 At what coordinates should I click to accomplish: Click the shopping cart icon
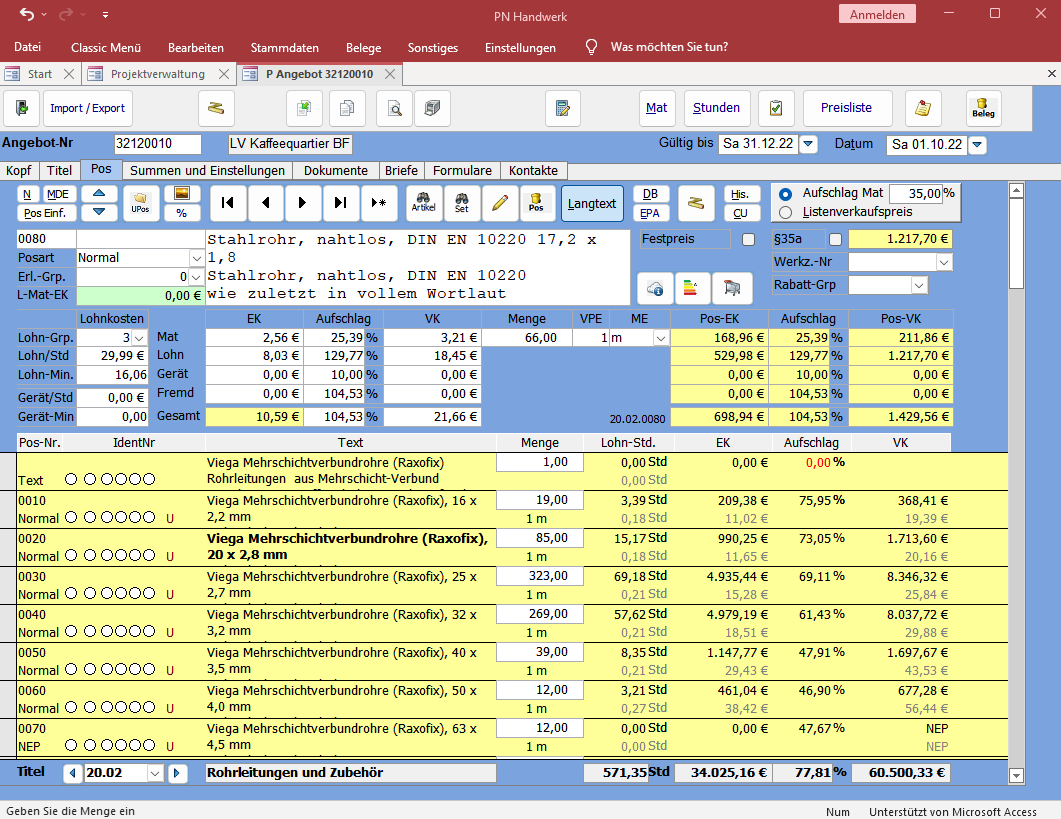pos(732,288)
